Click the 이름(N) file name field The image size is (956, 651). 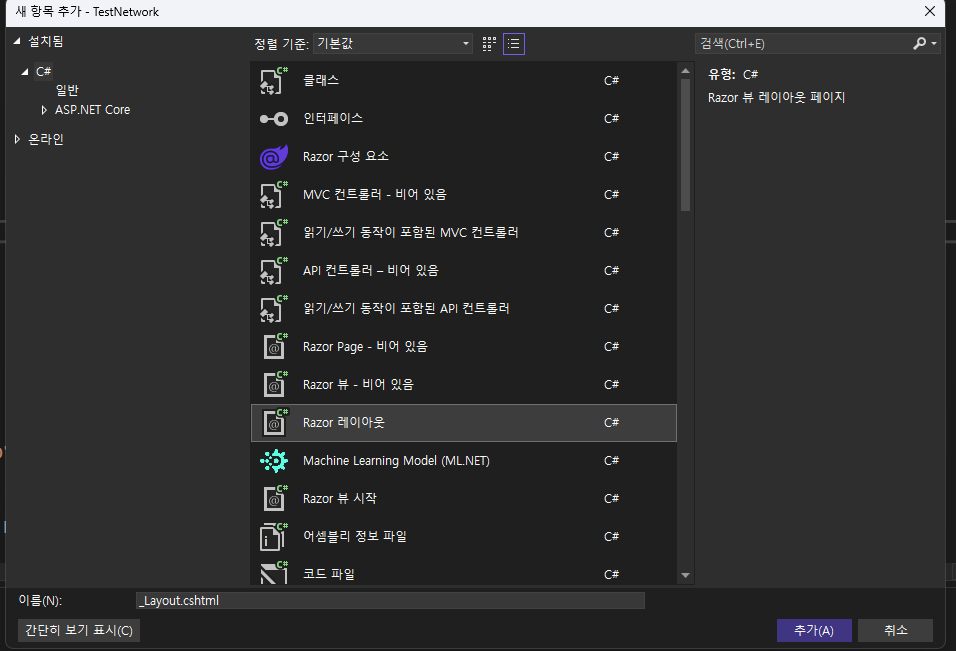pos(390,600)
